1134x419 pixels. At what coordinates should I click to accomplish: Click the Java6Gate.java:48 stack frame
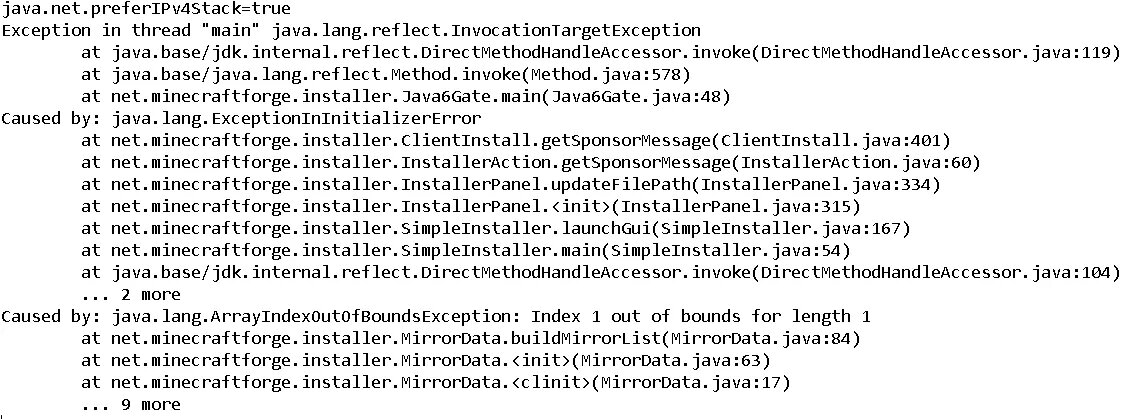[406, 96]
